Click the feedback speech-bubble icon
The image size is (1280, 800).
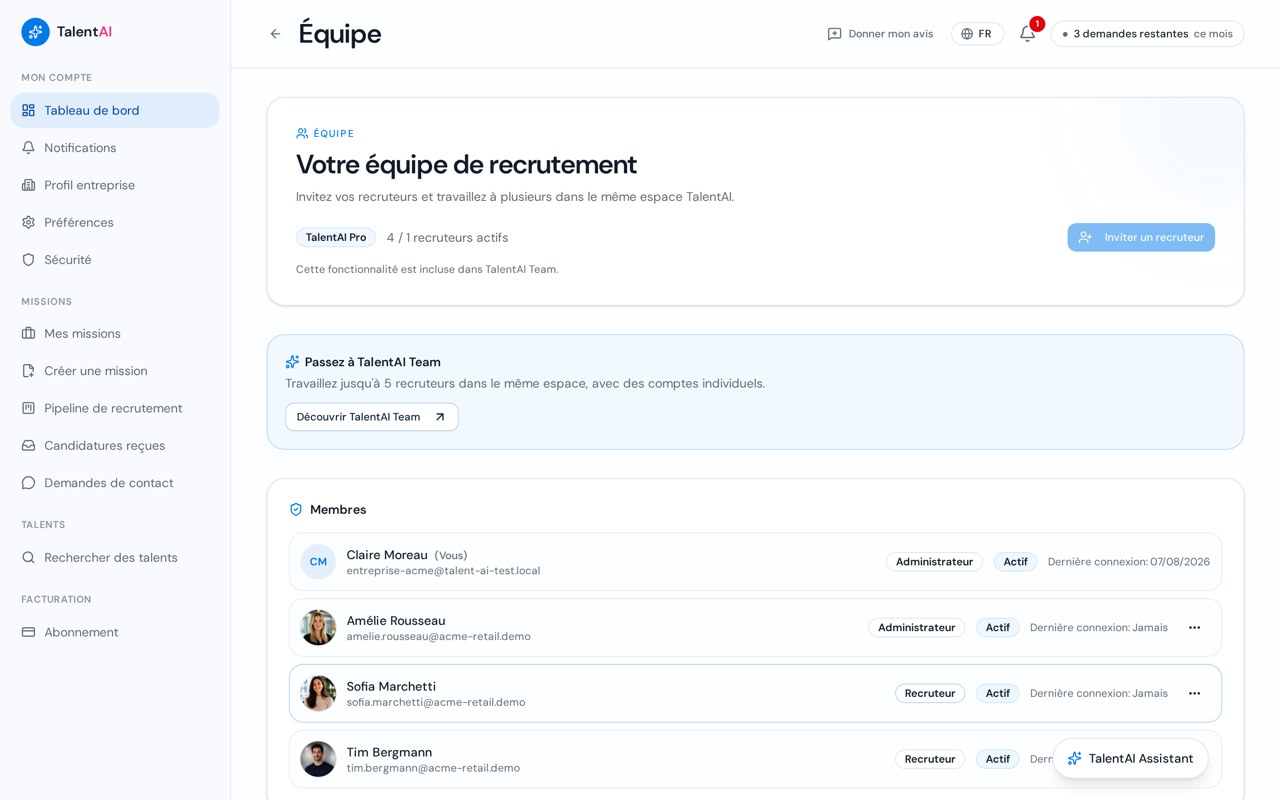point(834,34)
